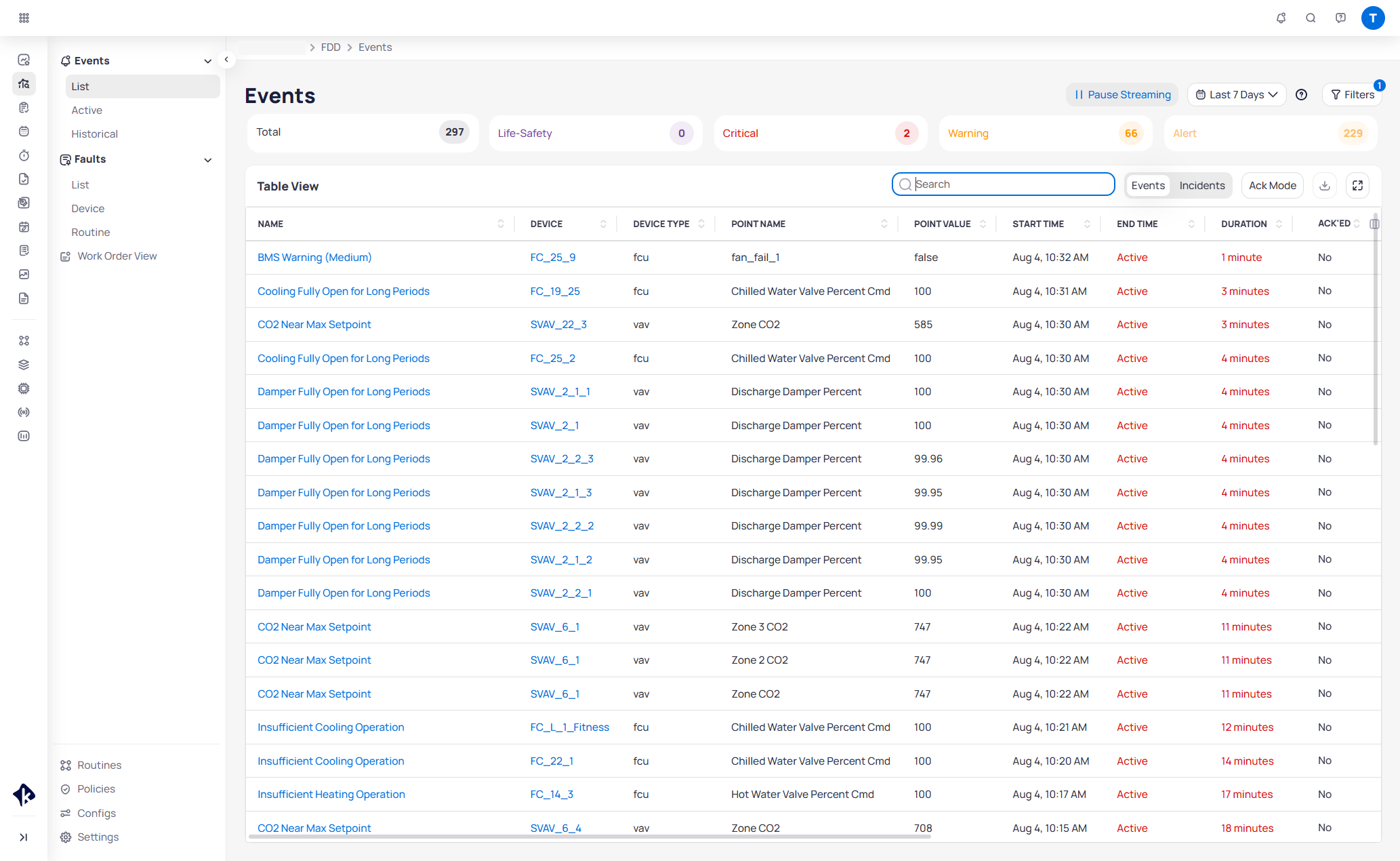The image size is (1400, 861).
Task: Open the broadcast signal icon in rail
Action: coord(24,412)
